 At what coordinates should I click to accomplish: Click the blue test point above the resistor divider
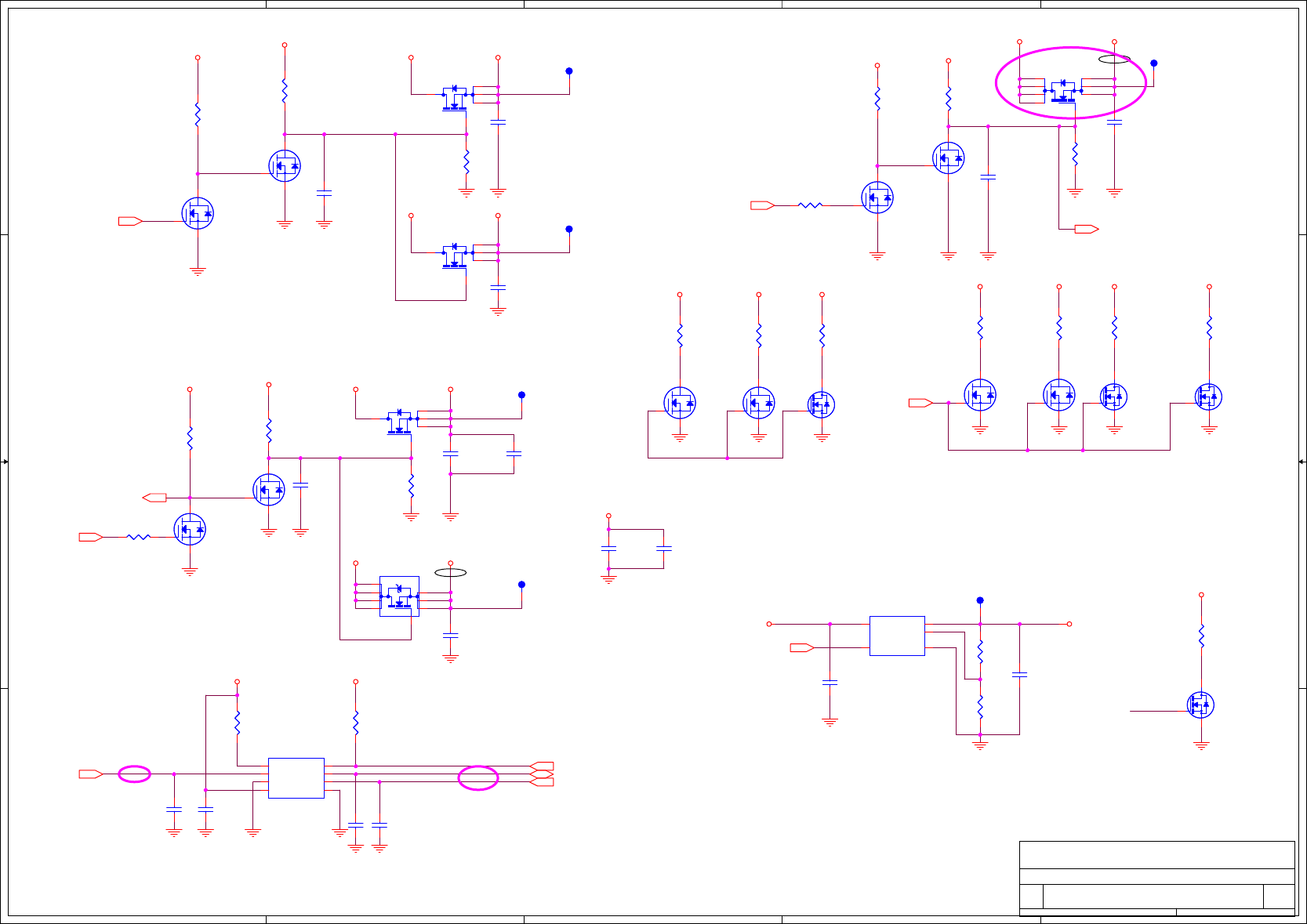tap(980, 600)
